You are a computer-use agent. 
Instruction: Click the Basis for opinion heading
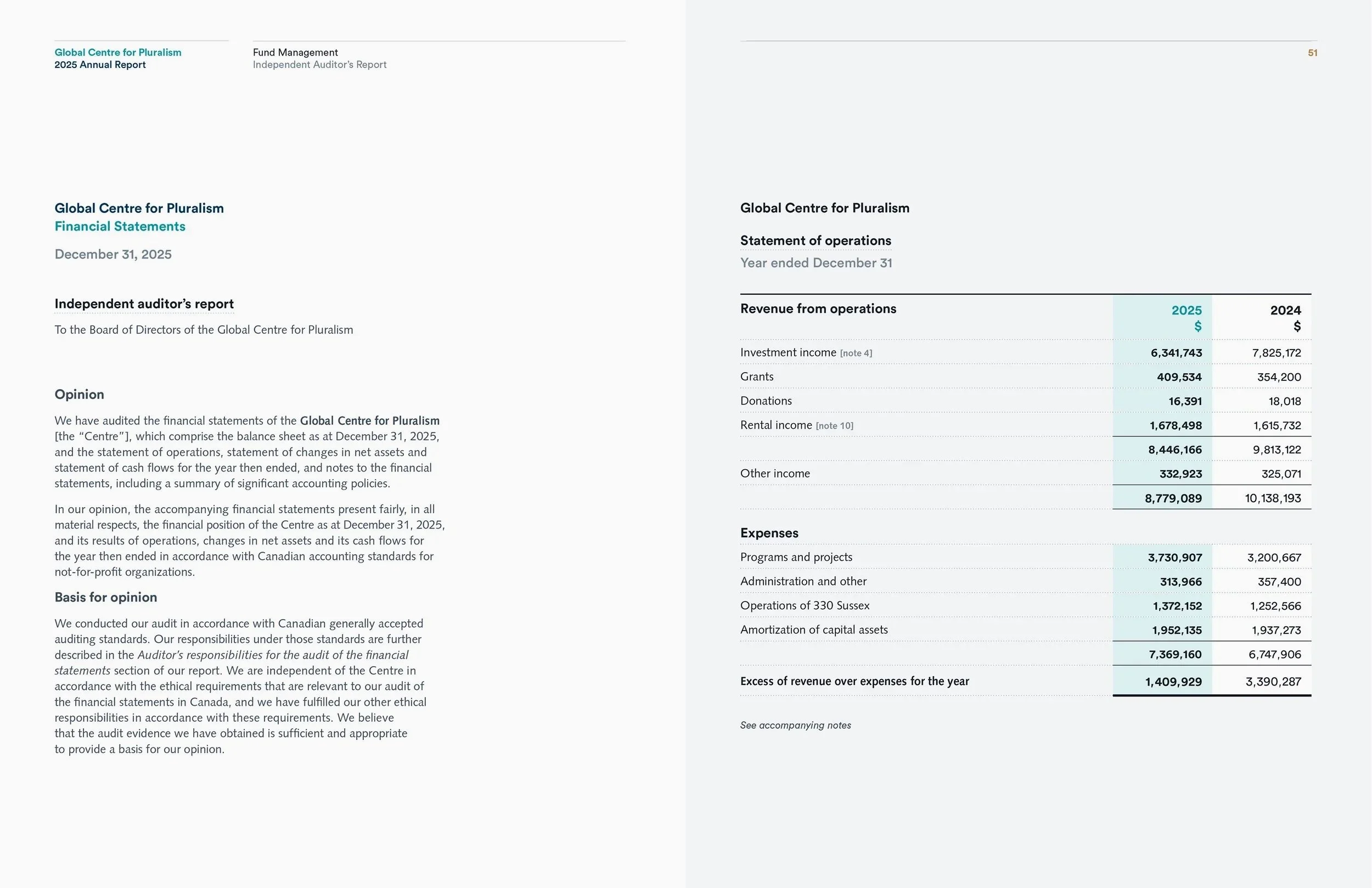(x=105, y=597)
